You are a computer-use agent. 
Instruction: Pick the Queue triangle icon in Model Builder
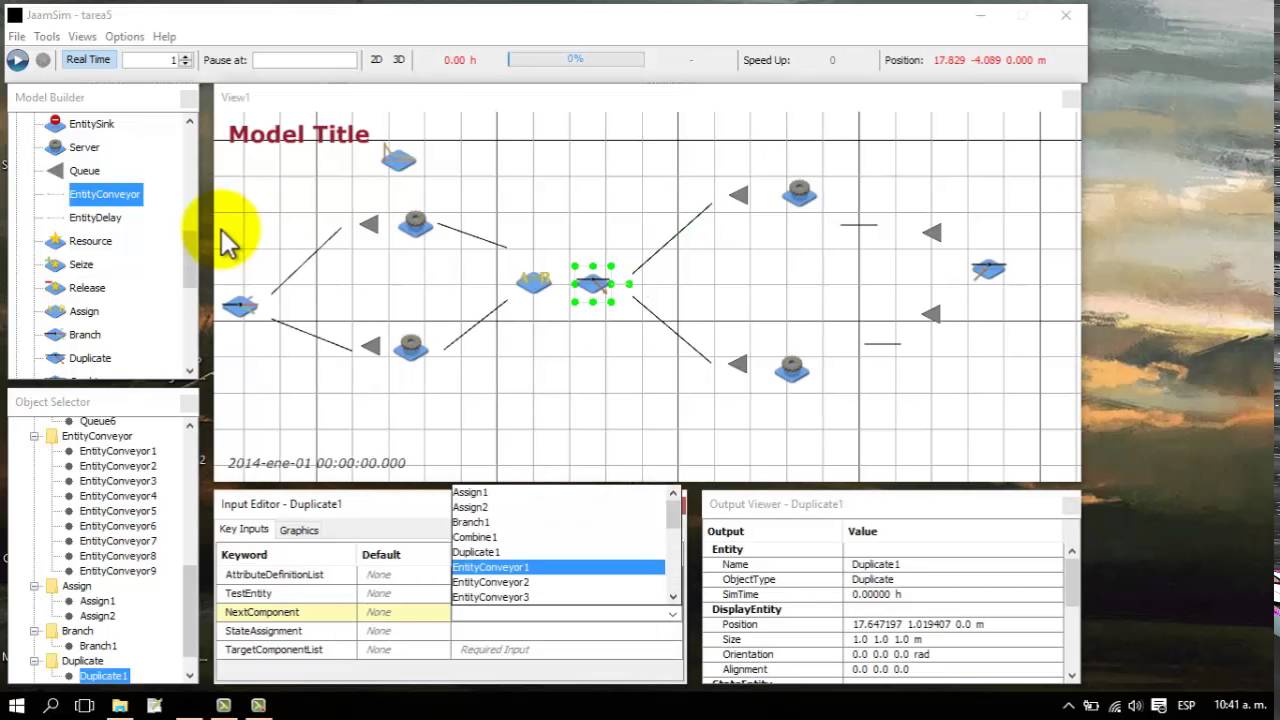click(x=56, y=171)
